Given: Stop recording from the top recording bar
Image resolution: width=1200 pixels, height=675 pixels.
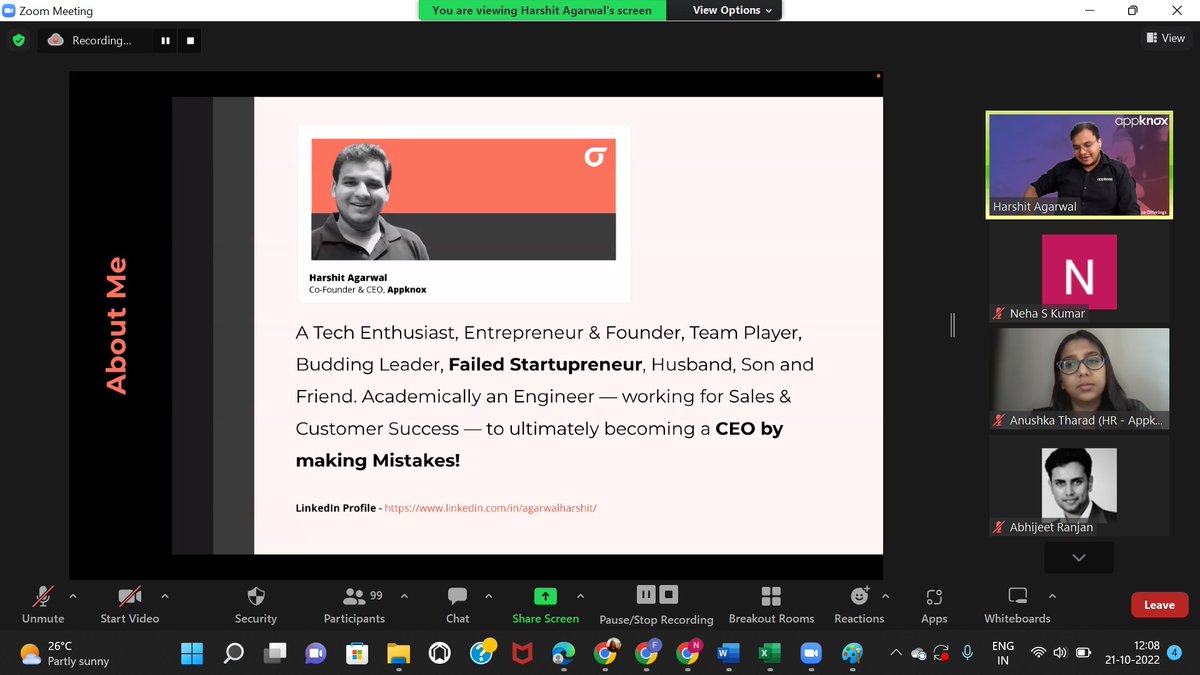Looking at the screenshot, I should click(190, 40).
